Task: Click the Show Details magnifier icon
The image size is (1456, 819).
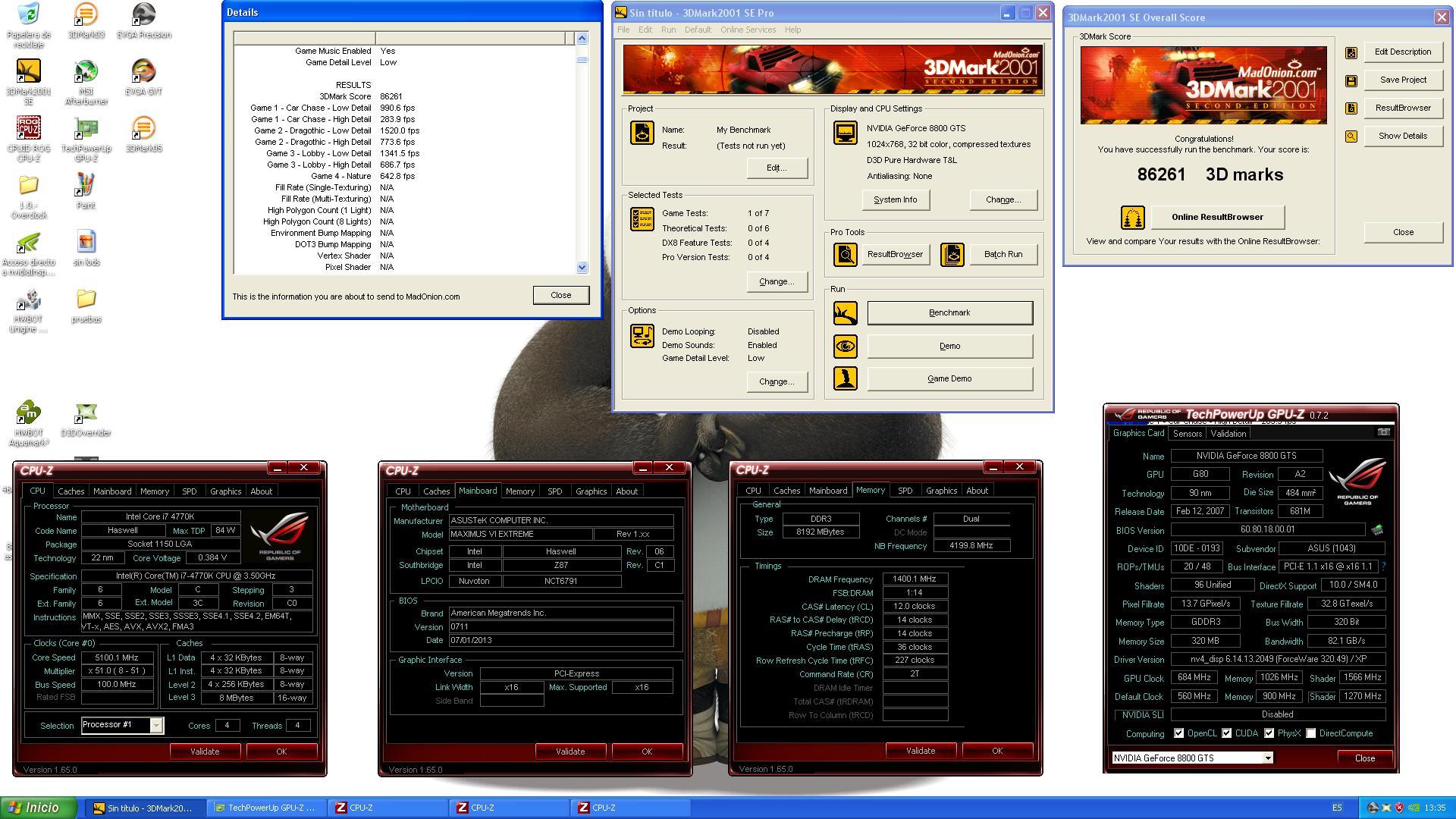Action: point(1351,136)
